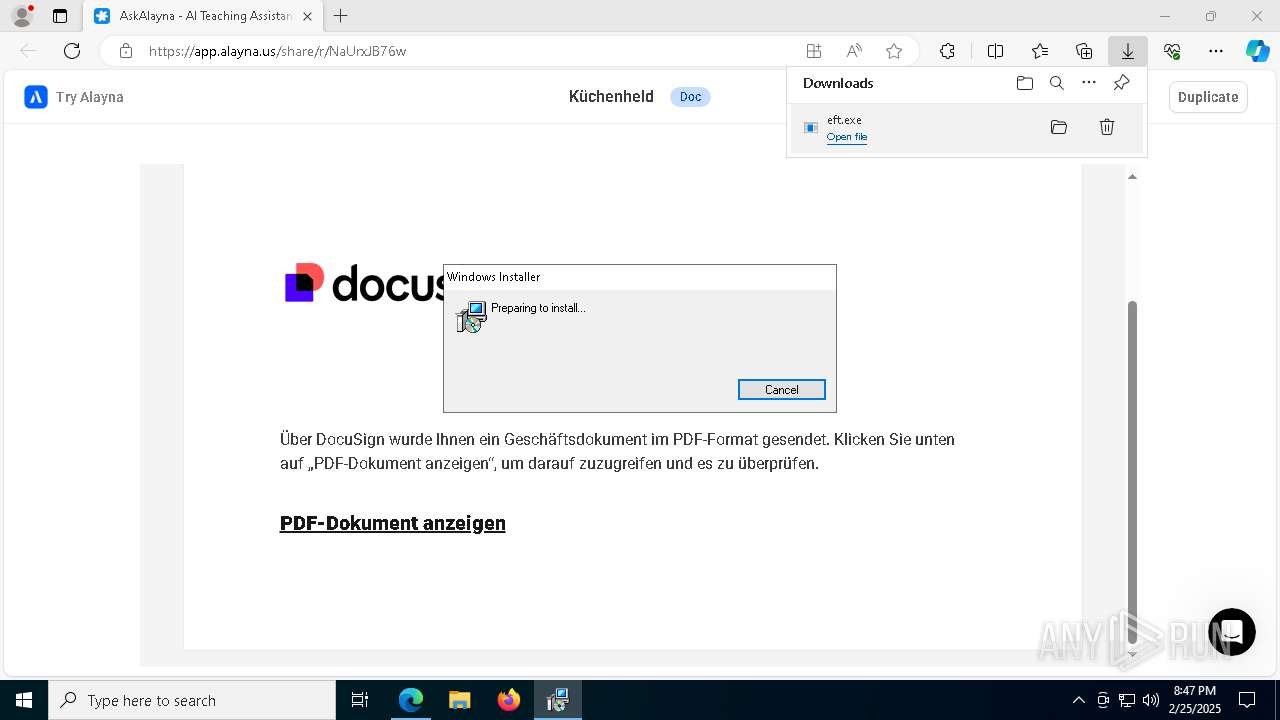
Task: Open the Downloads folder from the panel header
Action: click(x=1024, y=83)
